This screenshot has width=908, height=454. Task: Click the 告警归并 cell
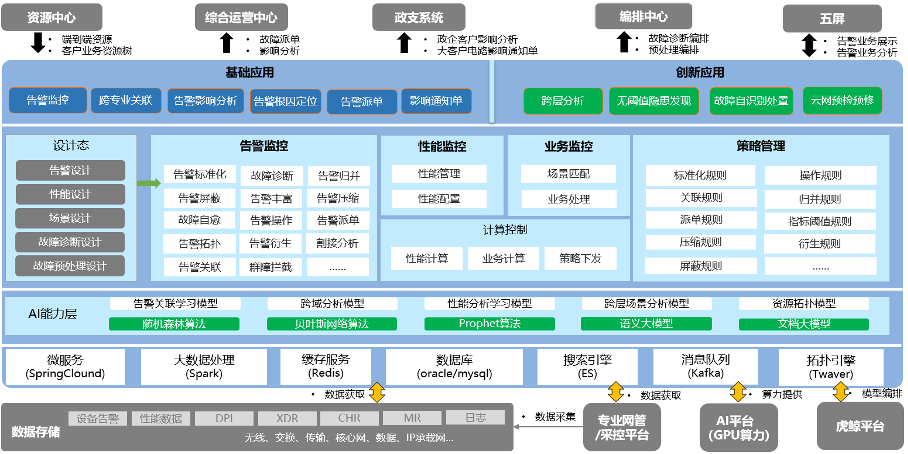point(338,175)
